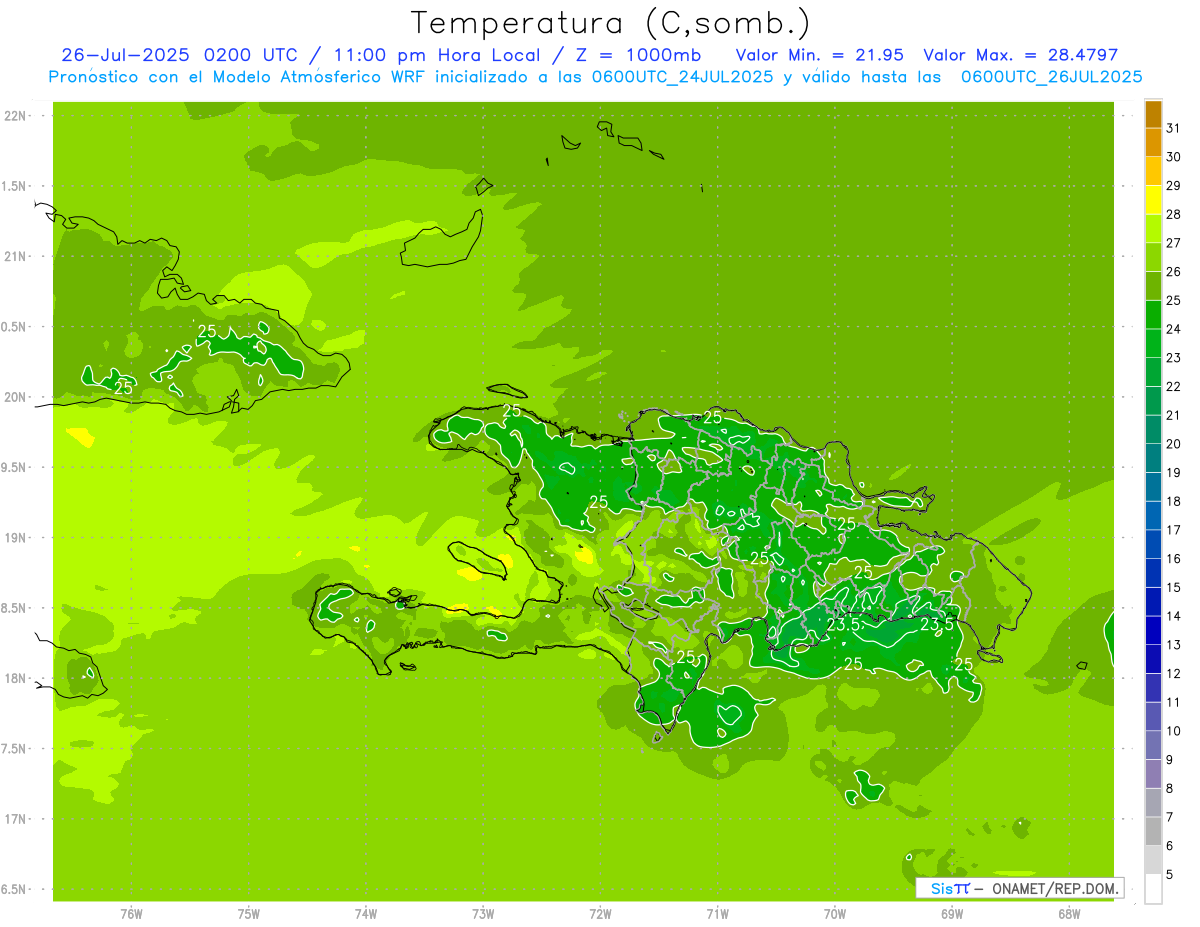The width and height of the screenshot is (1200, 927).
Task: Click the legend value label 15
Action: tap(1173, 588)
